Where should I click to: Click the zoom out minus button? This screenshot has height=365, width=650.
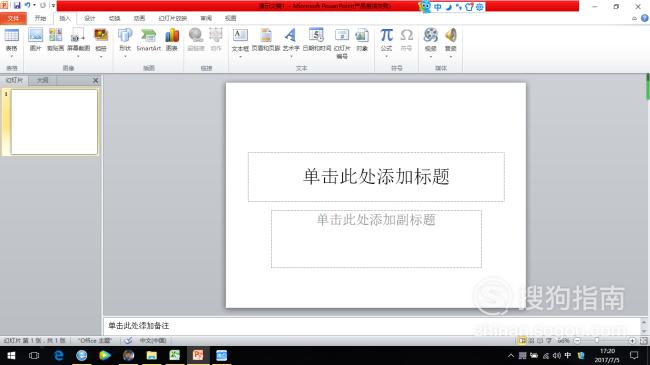click(577, 341)
